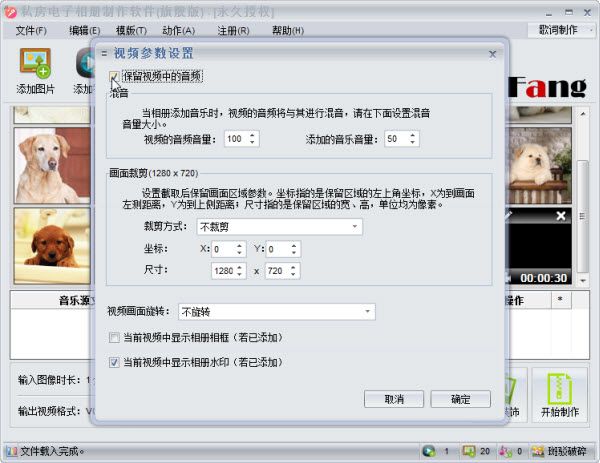Open the 模板(T) menu
Screen dimensions: 600x463
pyautogui.click(x=131, y=30)
